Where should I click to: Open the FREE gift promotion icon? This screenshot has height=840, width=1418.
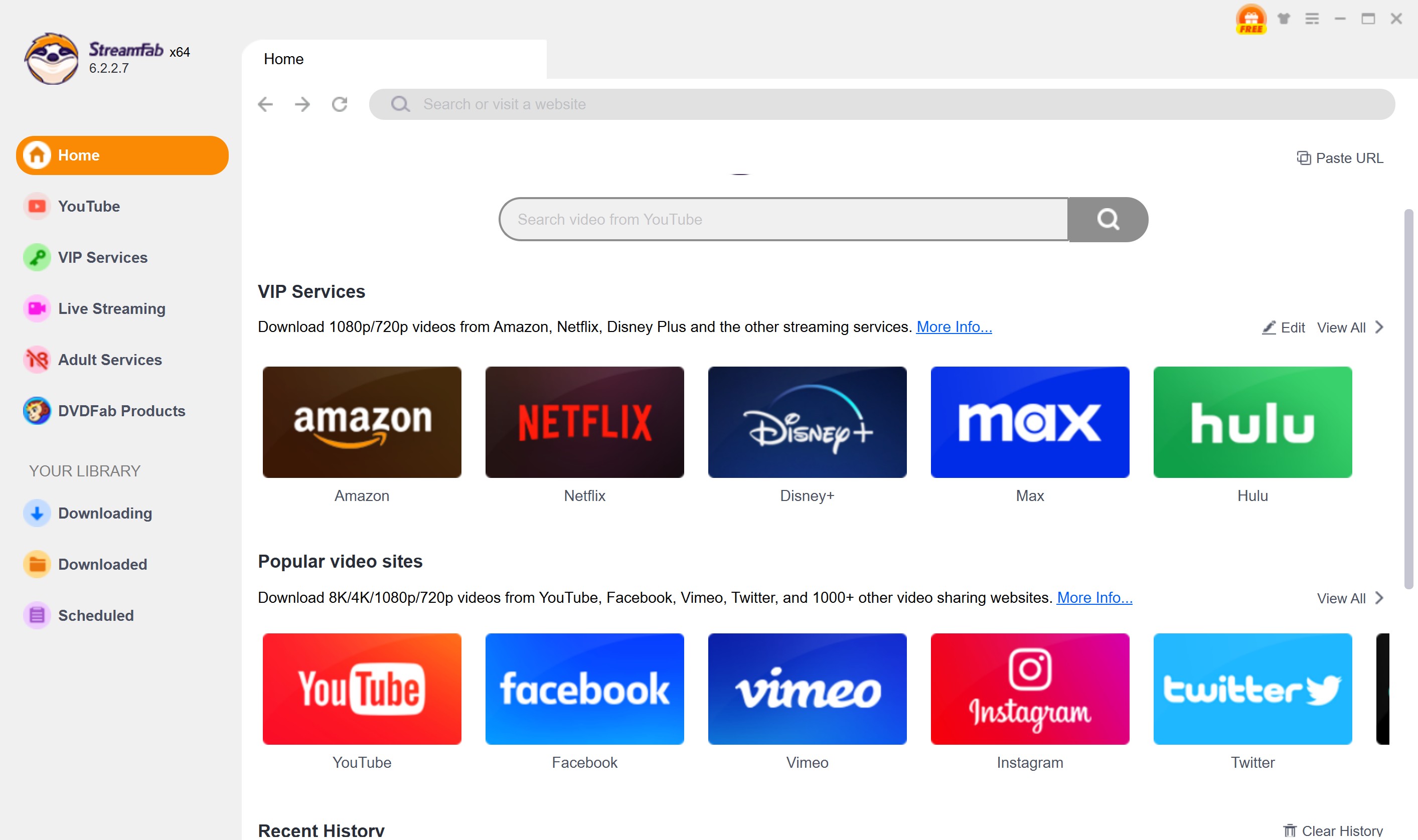(1250, 19)
